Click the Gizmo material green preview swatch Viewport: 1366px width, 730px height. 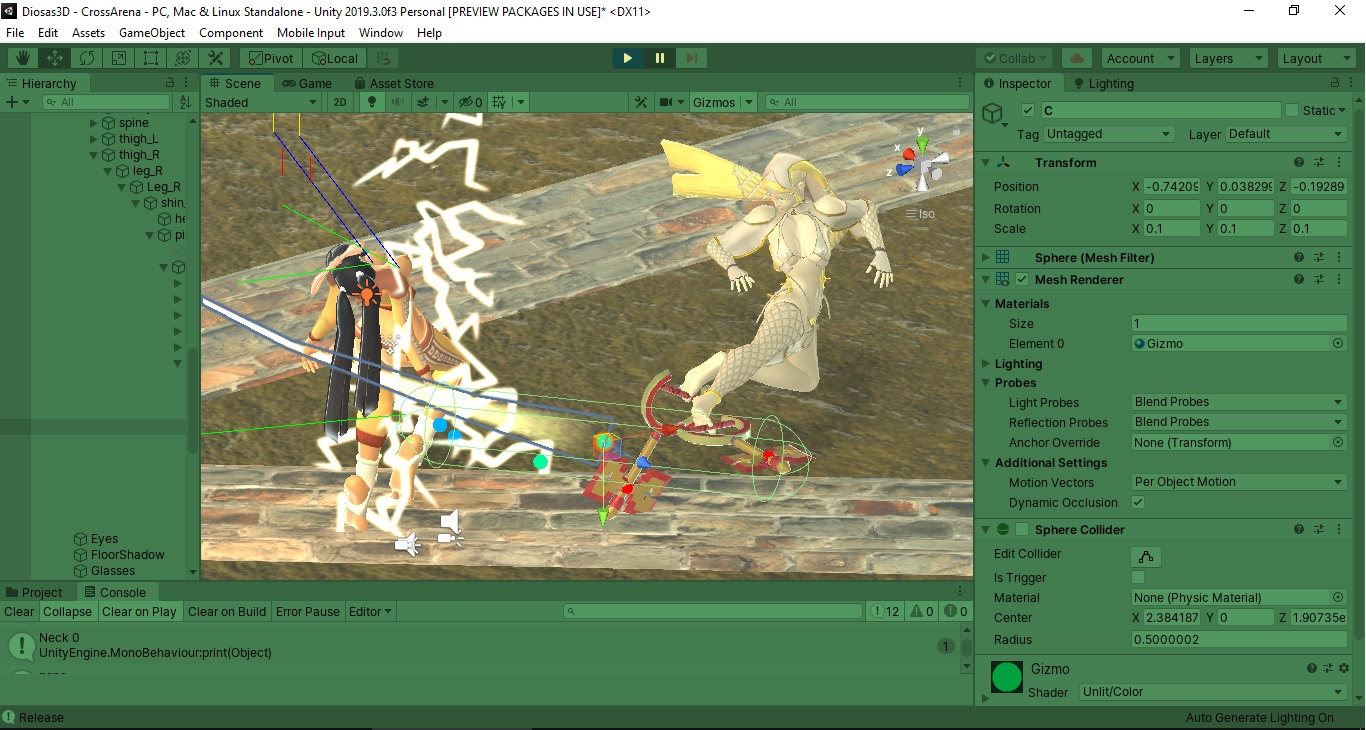point(1007,677)
